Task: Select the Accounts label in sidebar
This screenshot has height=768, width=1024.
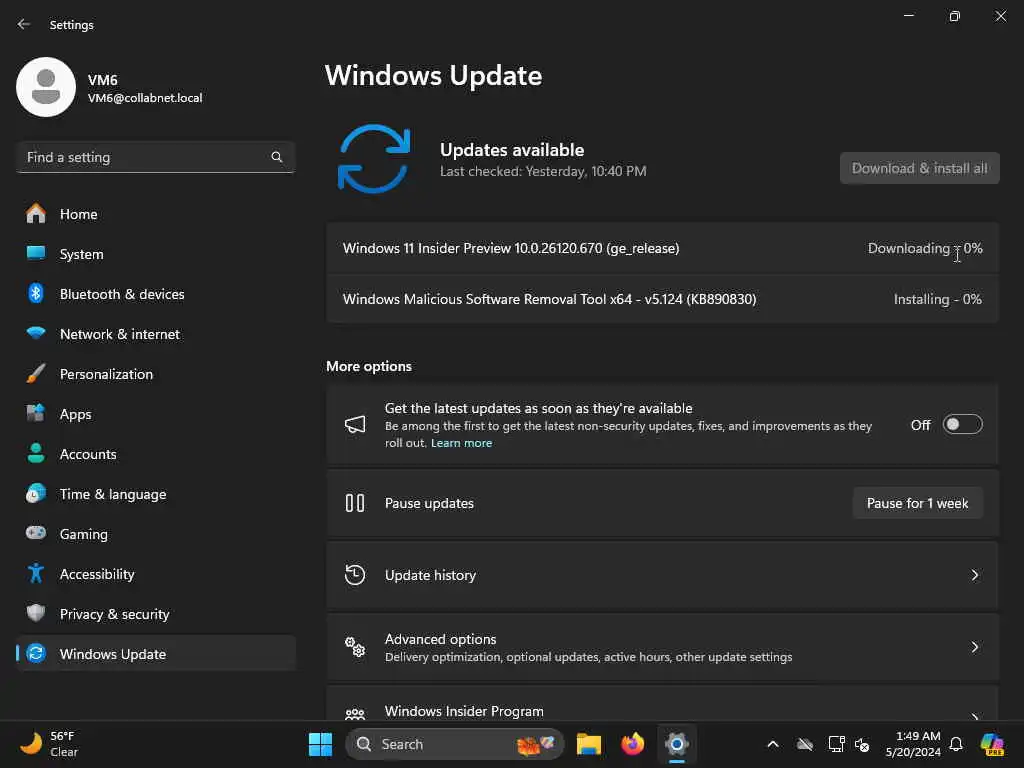Action: click(x=88, y=454)
